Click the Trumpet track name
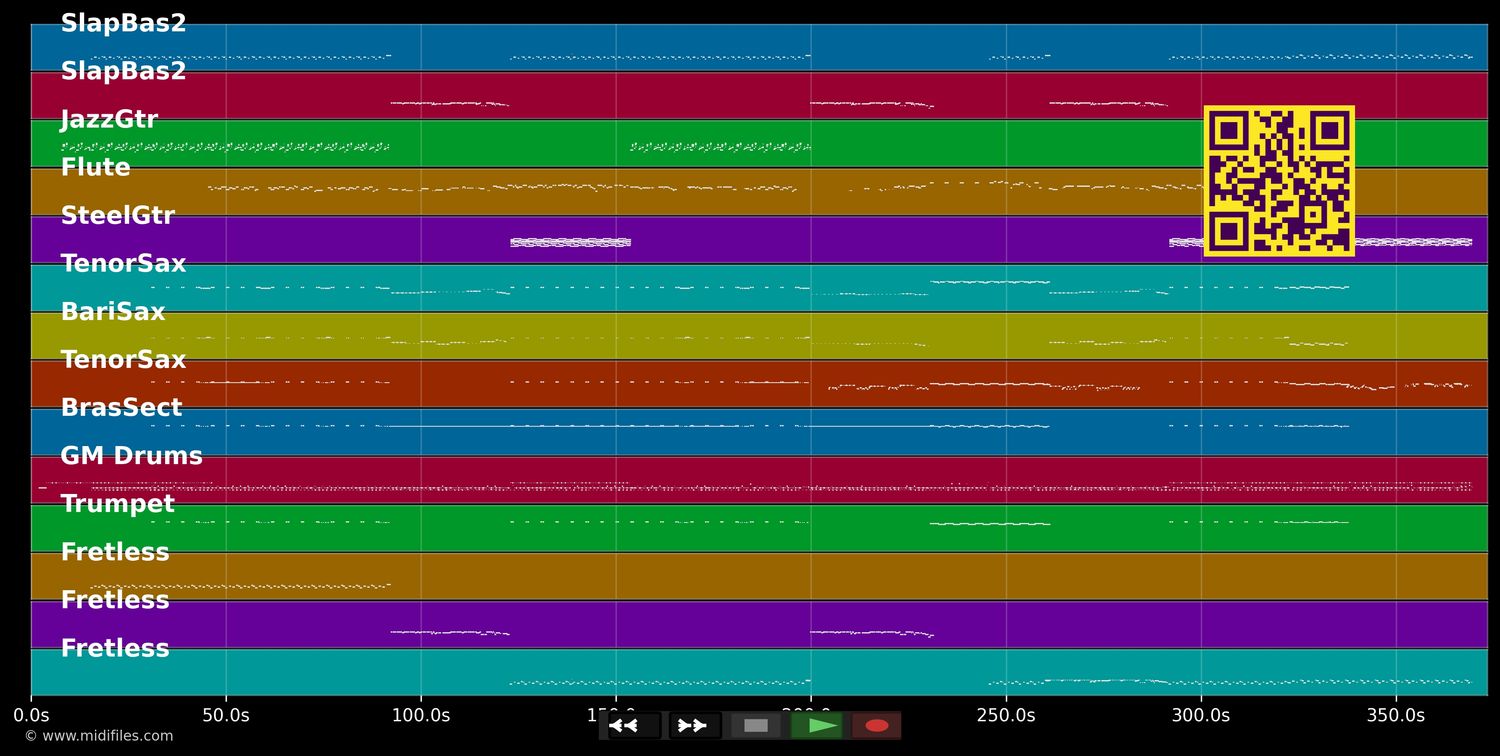The width and height of the screenshot is (1500, 756). [117, 504]
